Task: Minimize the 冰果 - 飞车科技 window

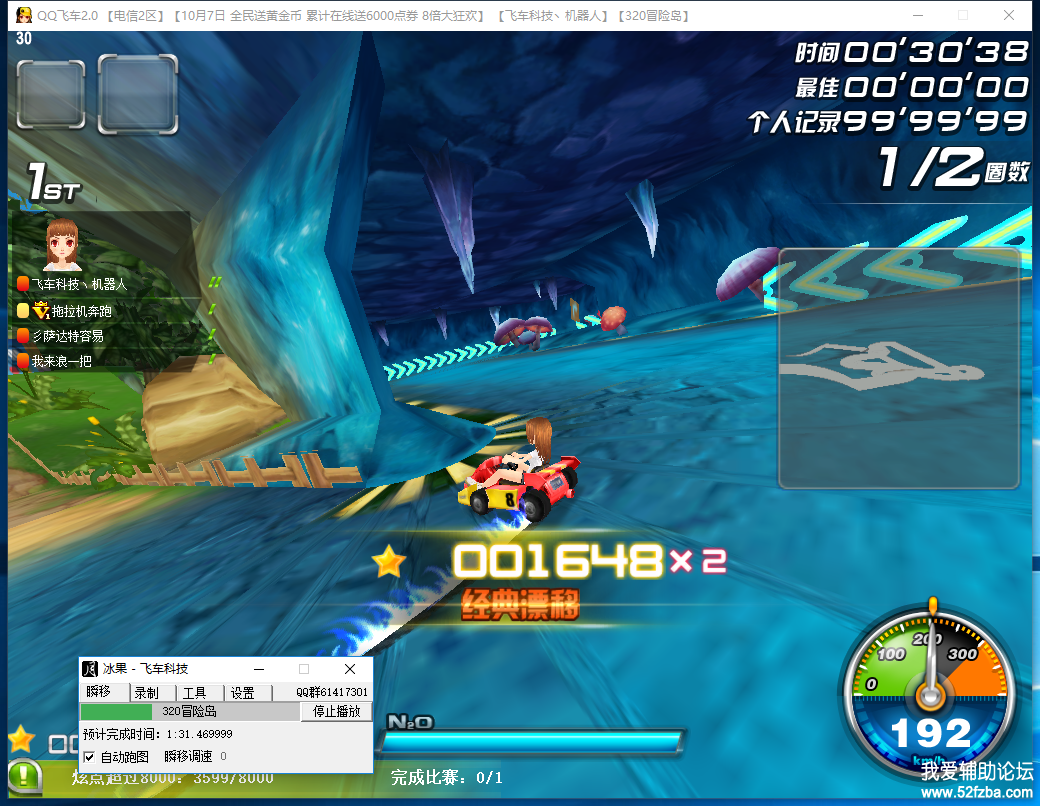Action: [259, 669]
